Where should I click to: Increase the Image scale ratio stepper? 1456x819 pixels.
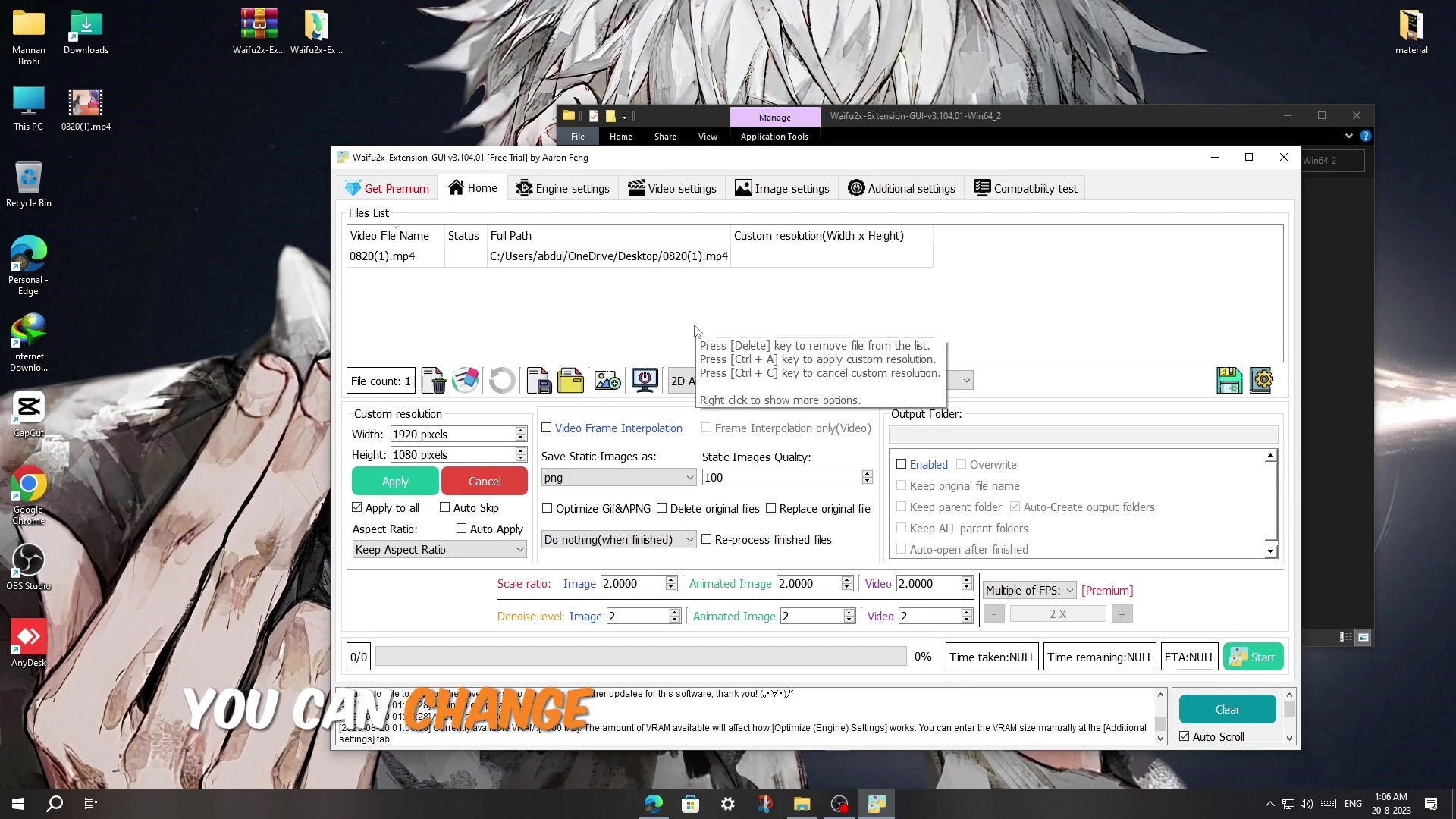(670, 579)
